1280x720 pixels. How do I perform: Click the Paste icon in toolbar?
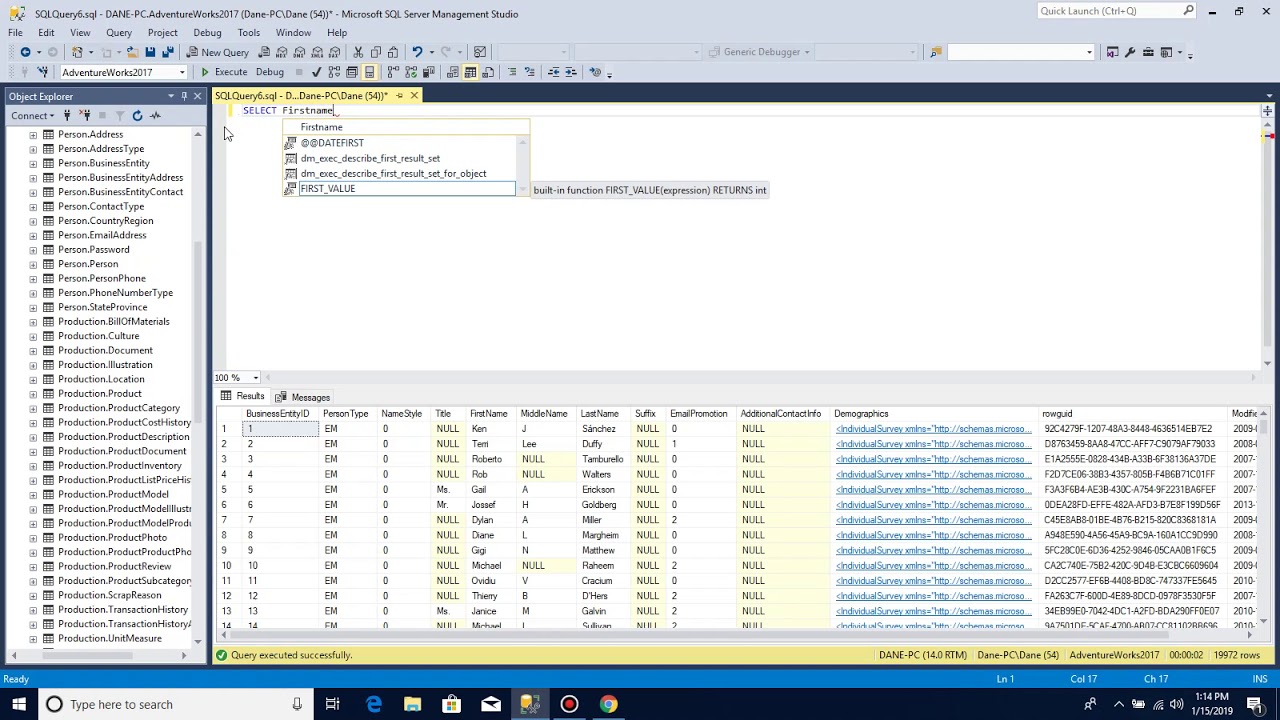coord(393,52)
